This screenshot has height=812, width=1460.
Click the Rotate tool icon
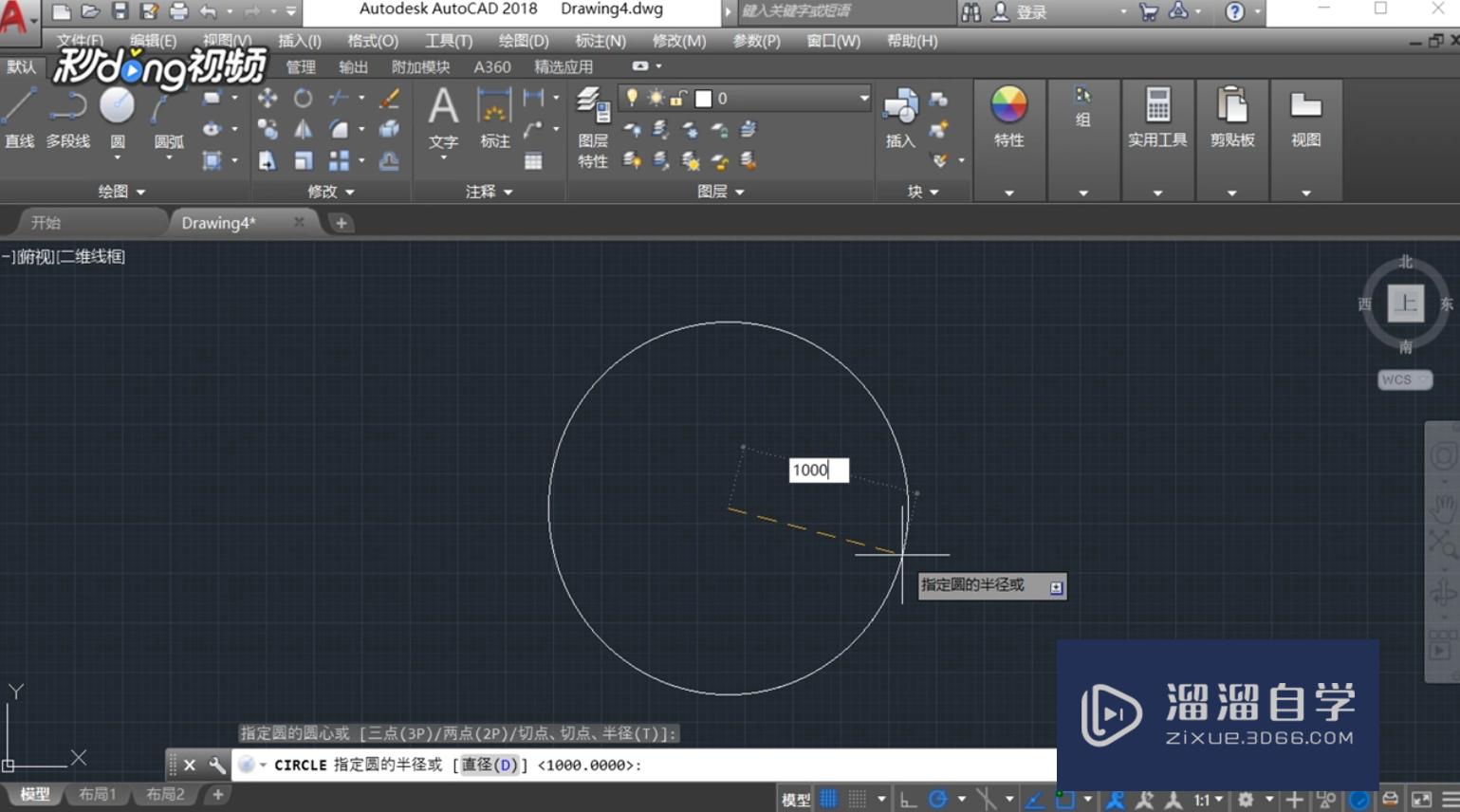click(303, 98)
